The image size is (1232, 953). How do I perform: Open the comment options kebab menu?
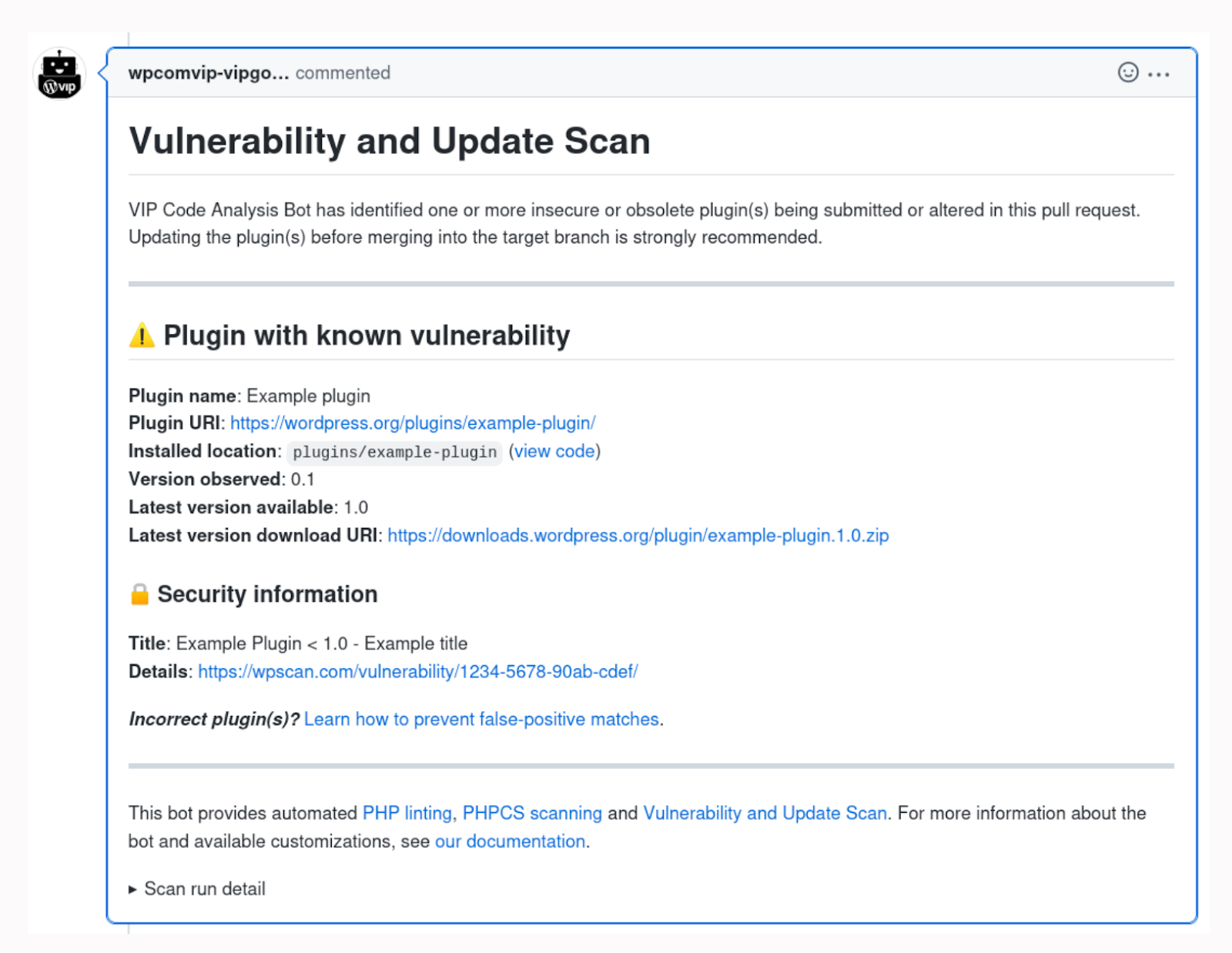[1158, 73]
